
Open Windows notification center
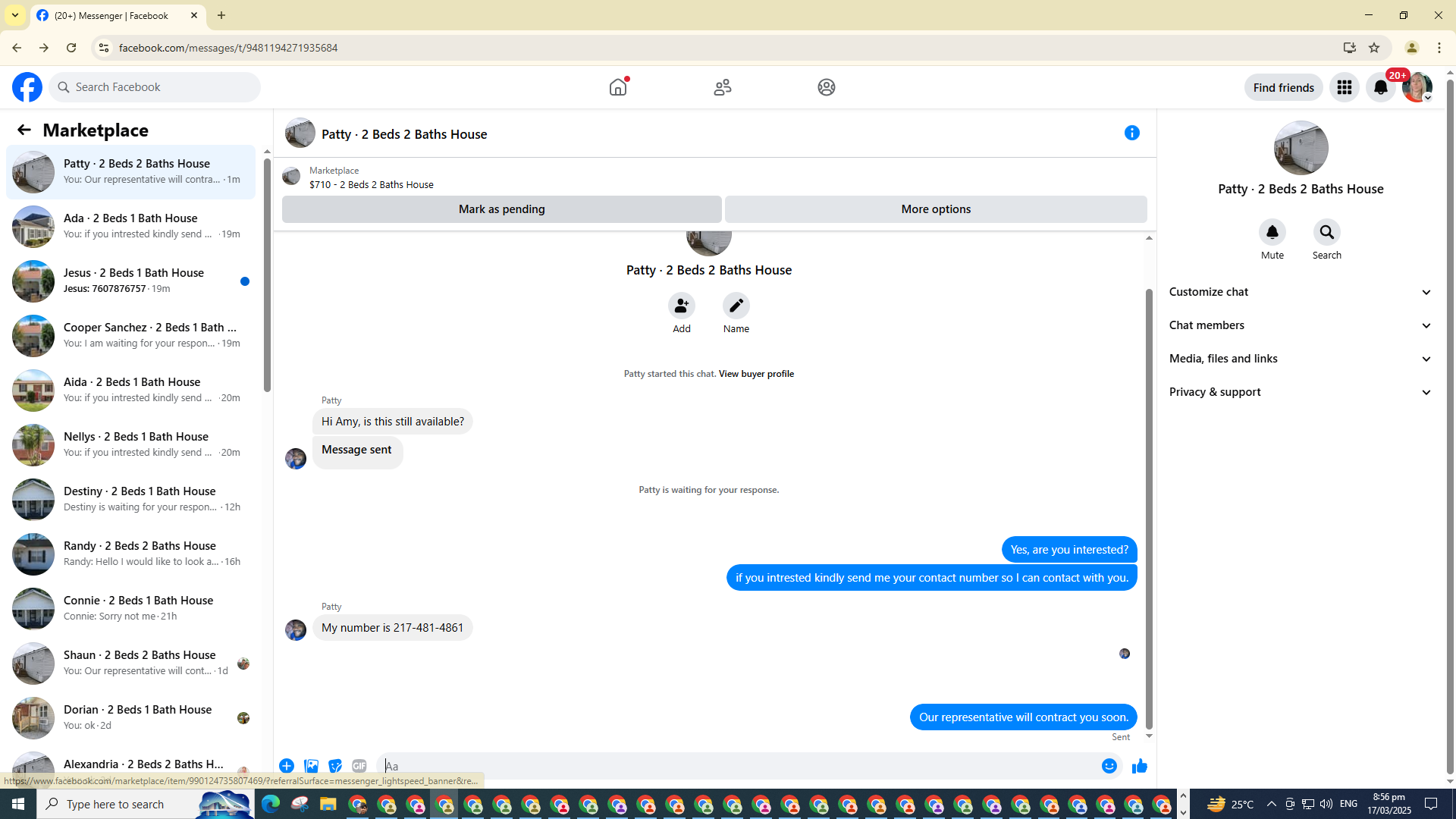pyautogui.click(x=1432, y=804)
